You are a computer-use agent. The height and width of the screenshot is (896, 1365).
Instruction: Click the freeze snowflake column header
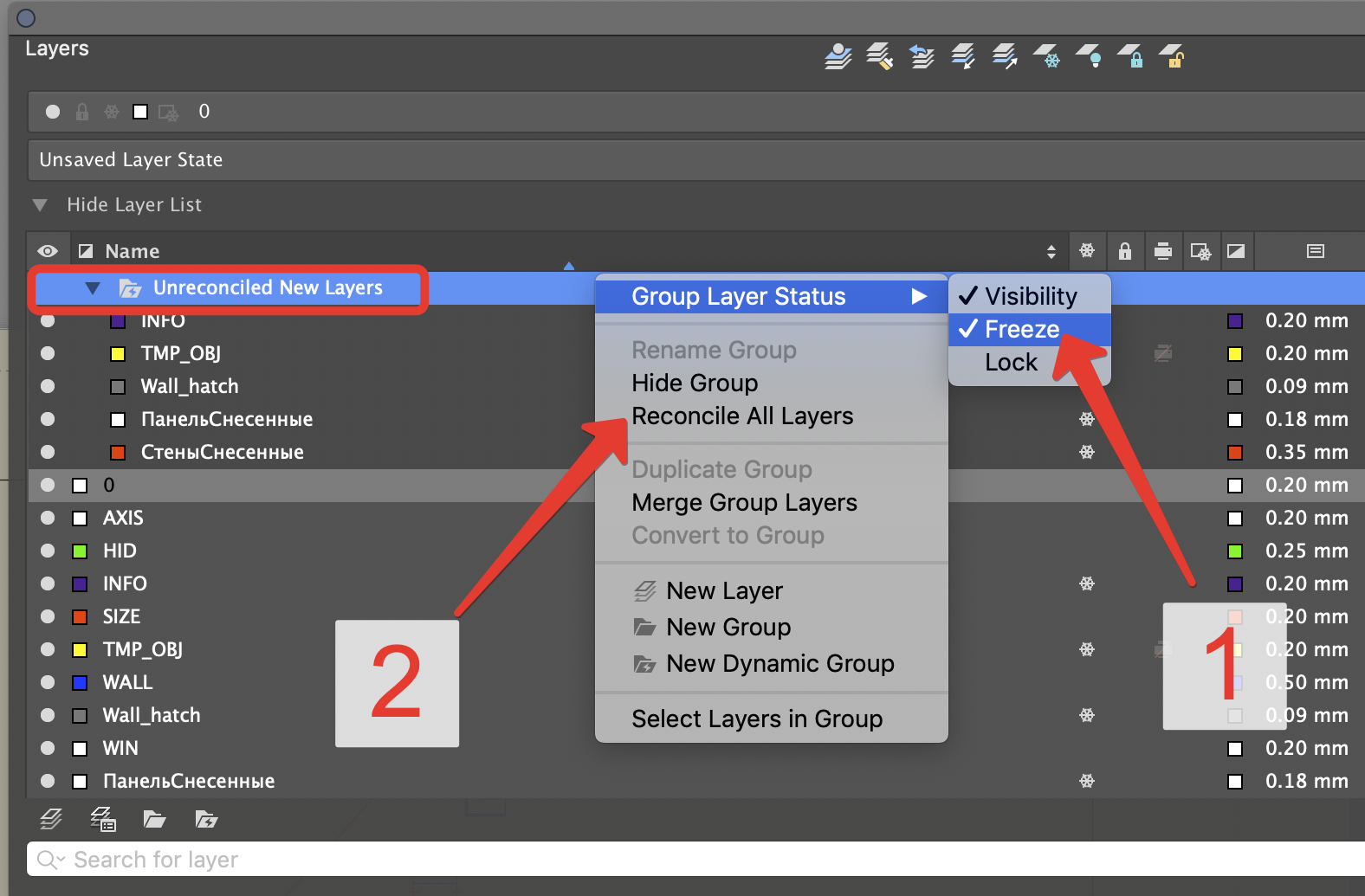[1087, 251]
